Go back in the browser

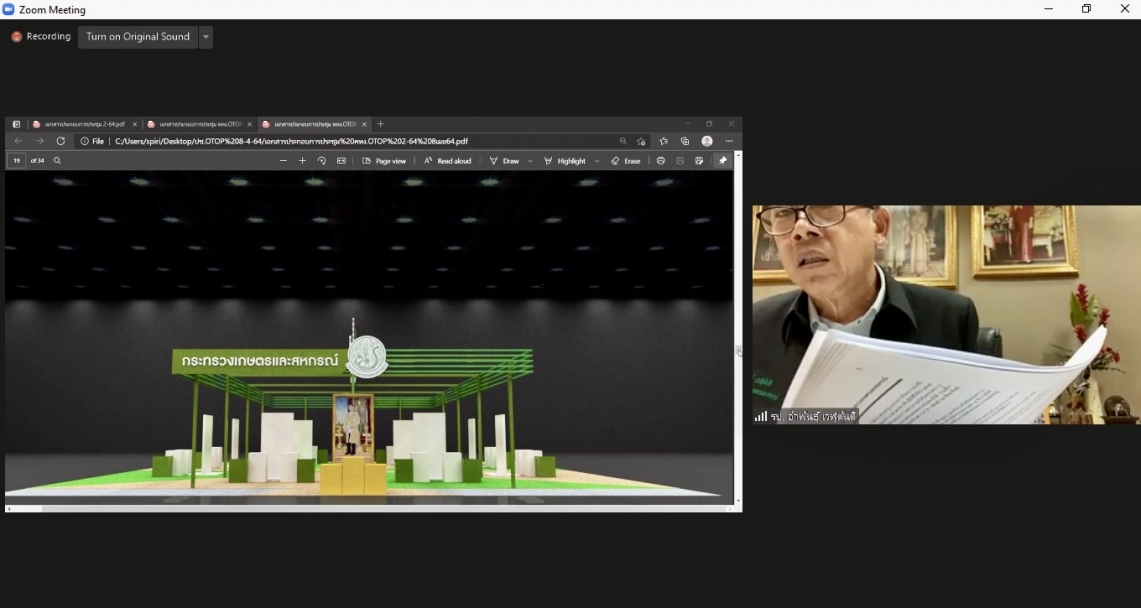click(x=18, y=141)
